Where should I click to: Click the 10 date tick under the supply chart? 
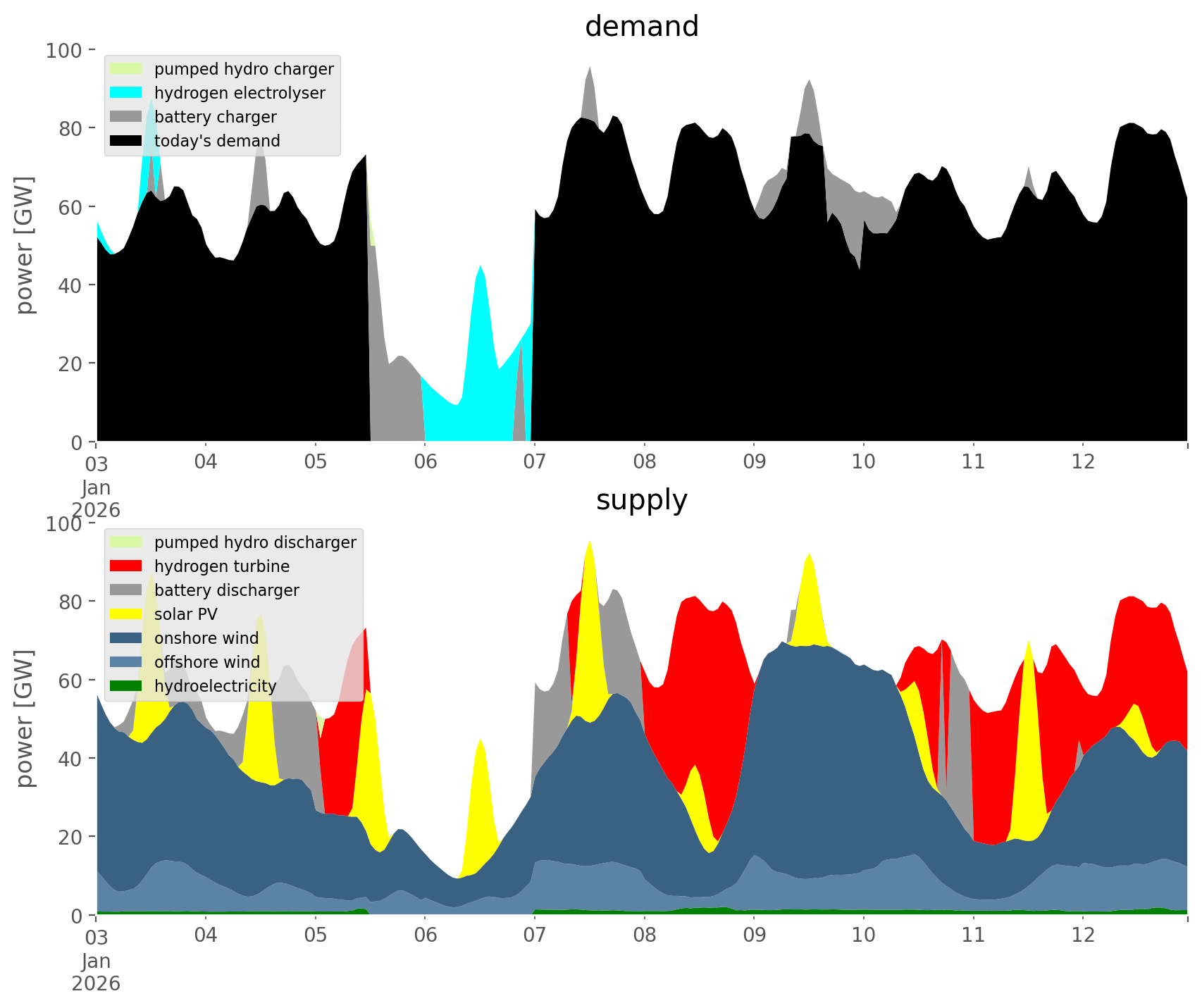click(863, 935)
